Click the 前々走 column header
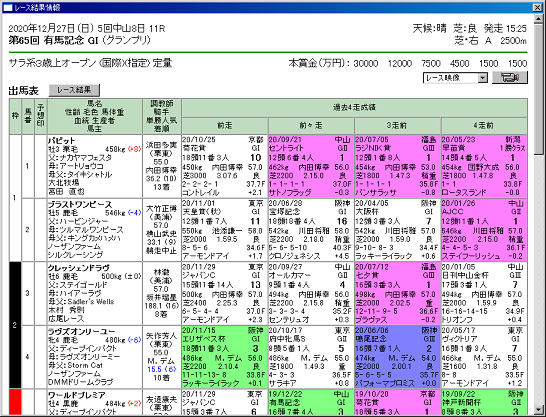This screenshot has width=546, height=417. [311, 126]
